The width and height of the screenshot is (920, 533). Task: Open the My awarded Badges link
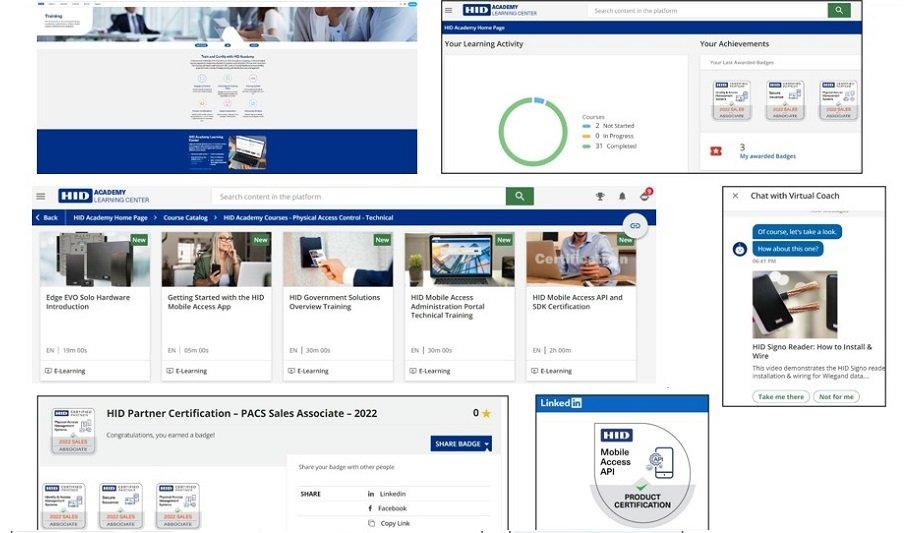(766, 157)
